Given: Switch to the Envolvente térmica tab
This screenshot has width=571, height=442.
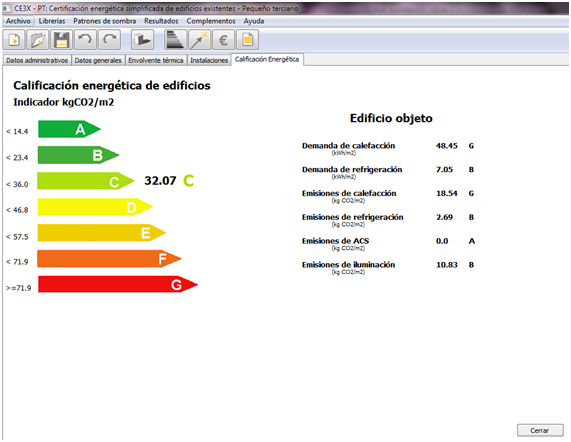Looking at the screenshot, I should pyautogui.click(x=156, y=60).
